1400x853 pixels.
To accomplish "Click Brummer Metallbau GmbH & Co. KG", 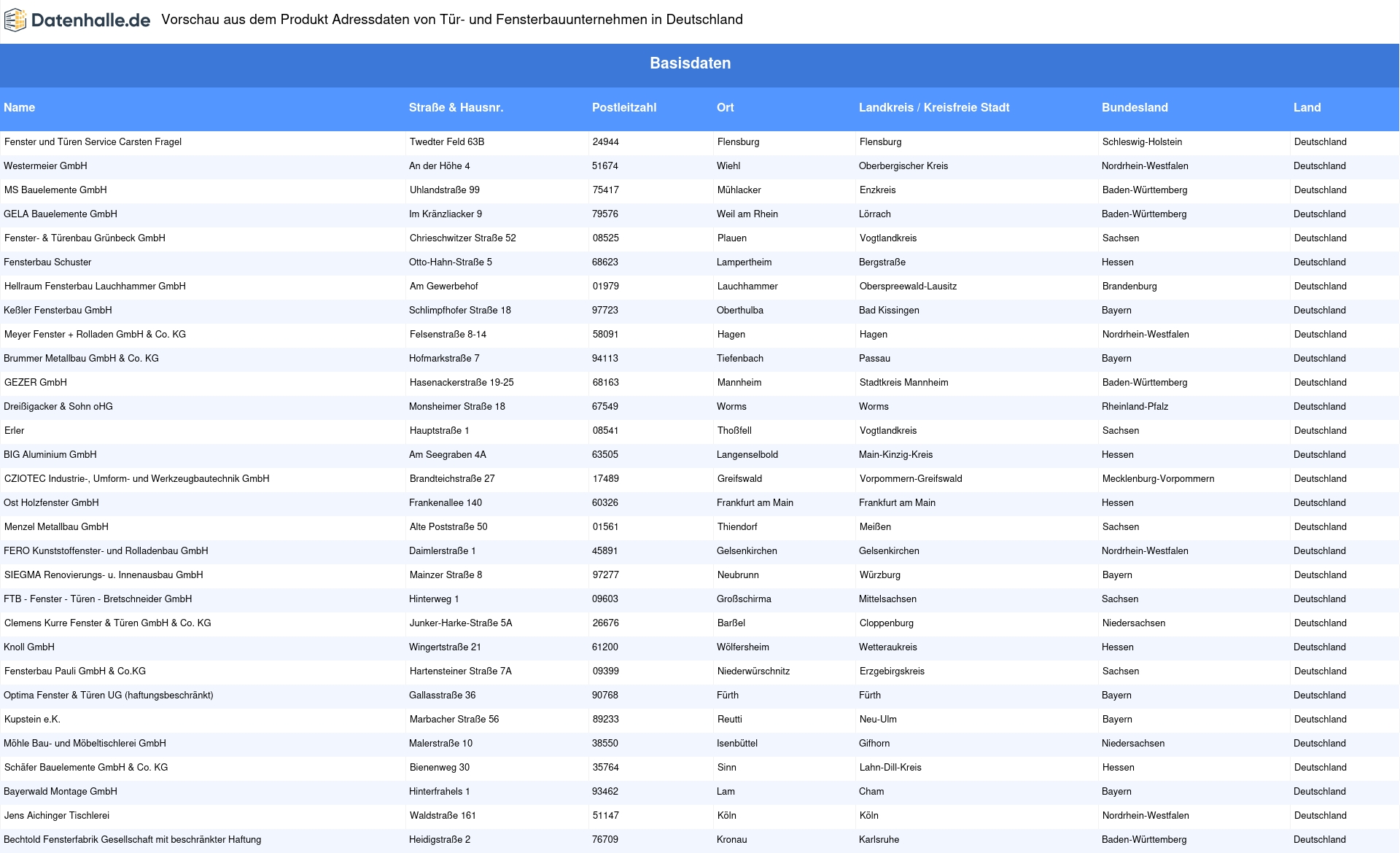I will [x=81, y=358].
